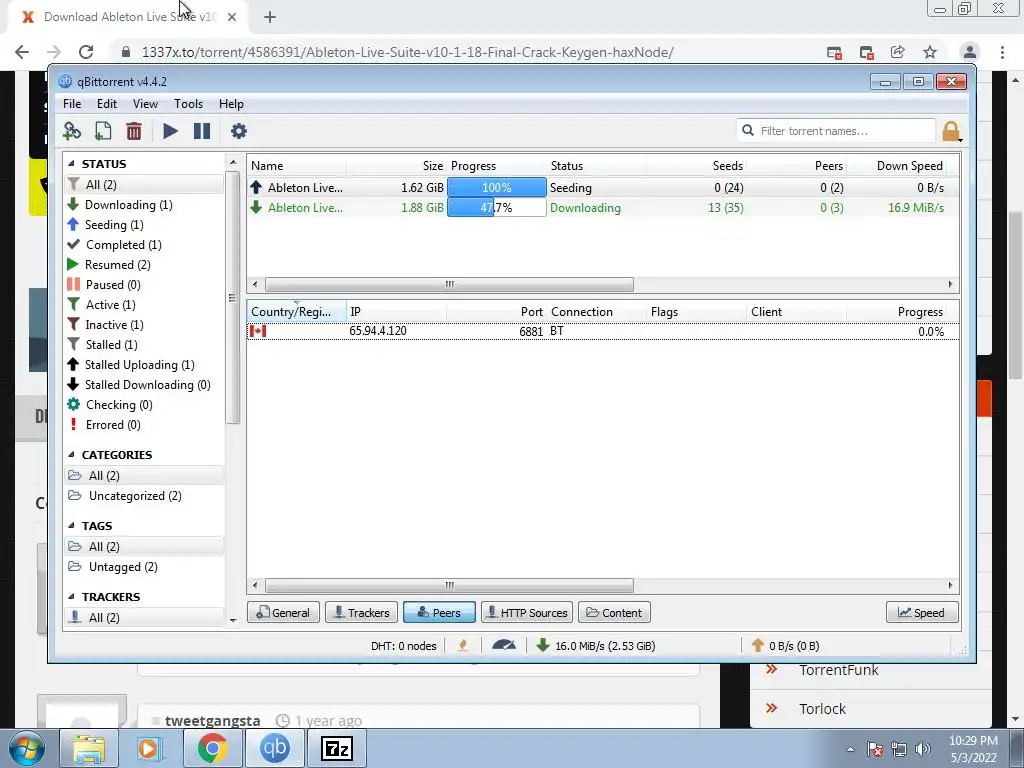Open Options via gear toolbar icon
1024x768 pixels.
238,131
